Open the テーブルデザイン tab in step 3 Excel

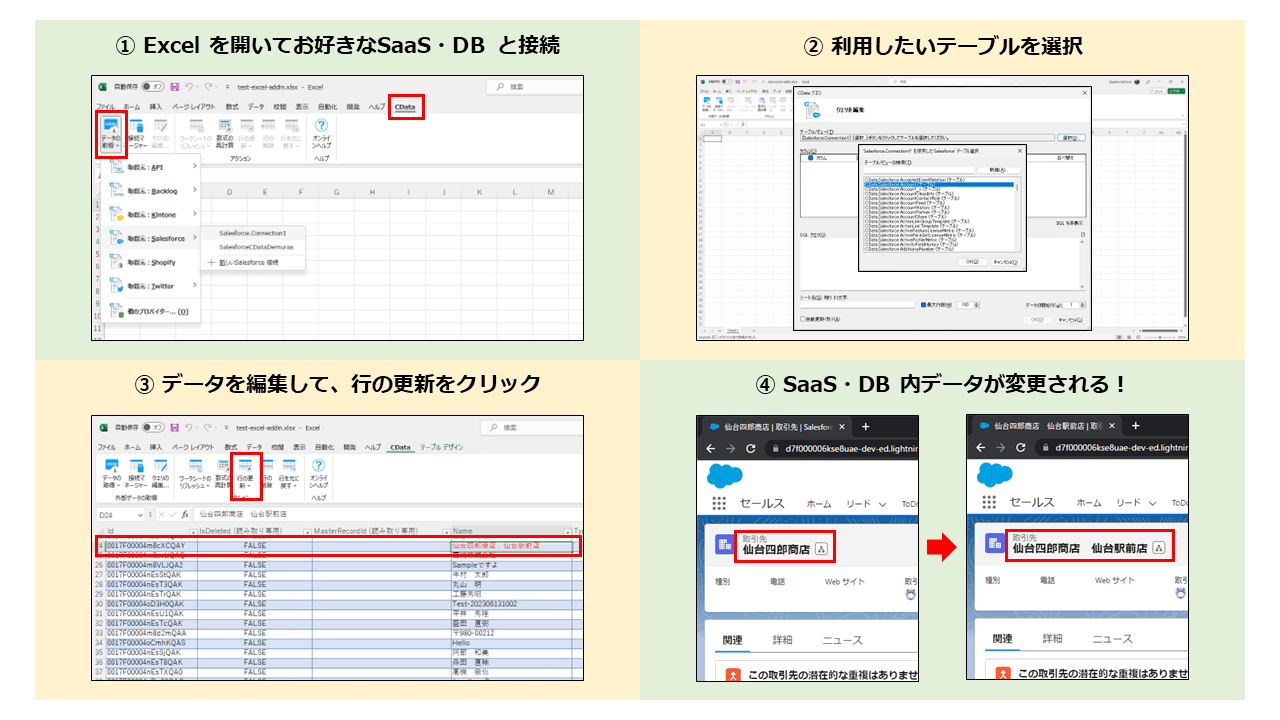[441, 447]
